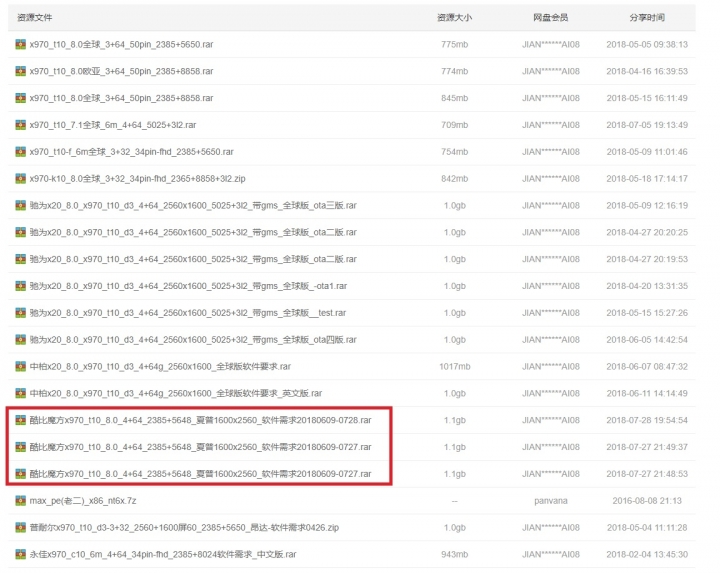Open ota二版.rar file name shared at 20:19:53
This screenshot has width=720, height=573.
coord(193,259)
